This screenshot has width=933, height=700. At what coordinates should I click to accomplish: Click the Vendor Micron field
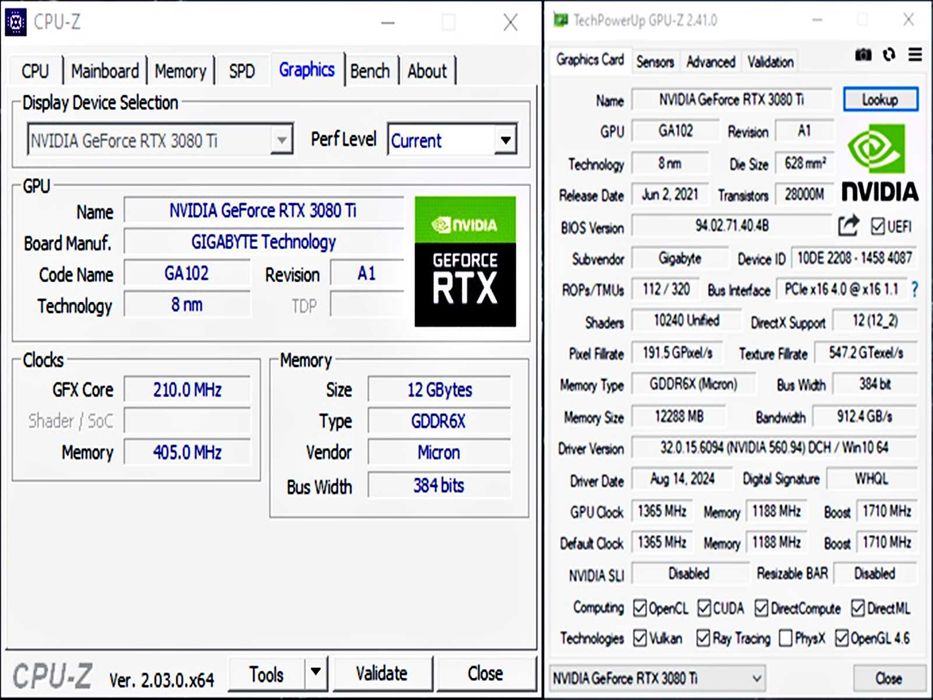pos(439,452)
